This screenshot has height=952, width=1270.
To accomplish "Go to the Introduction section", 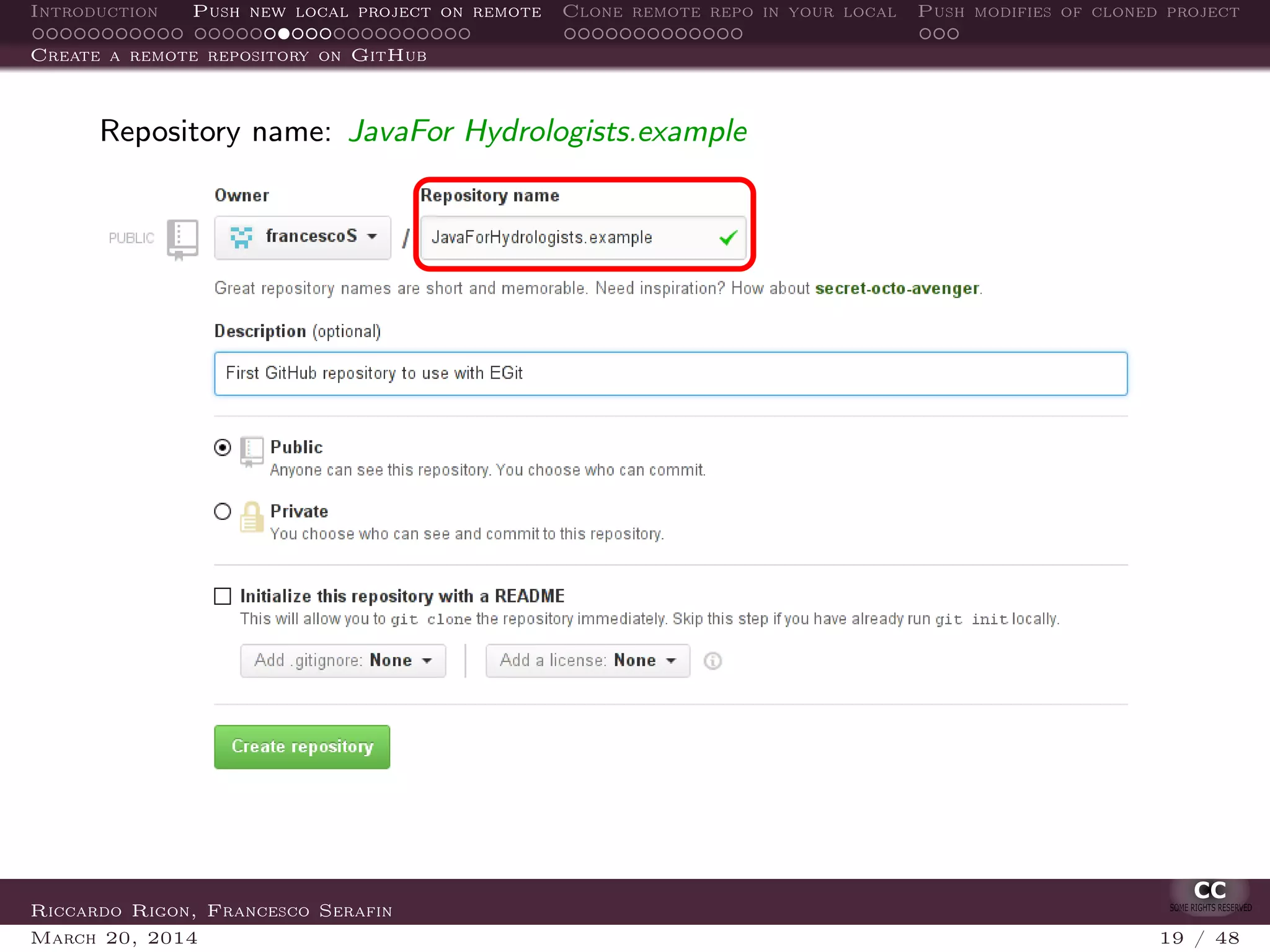I will pyautogui.click(x=94, y=12).
